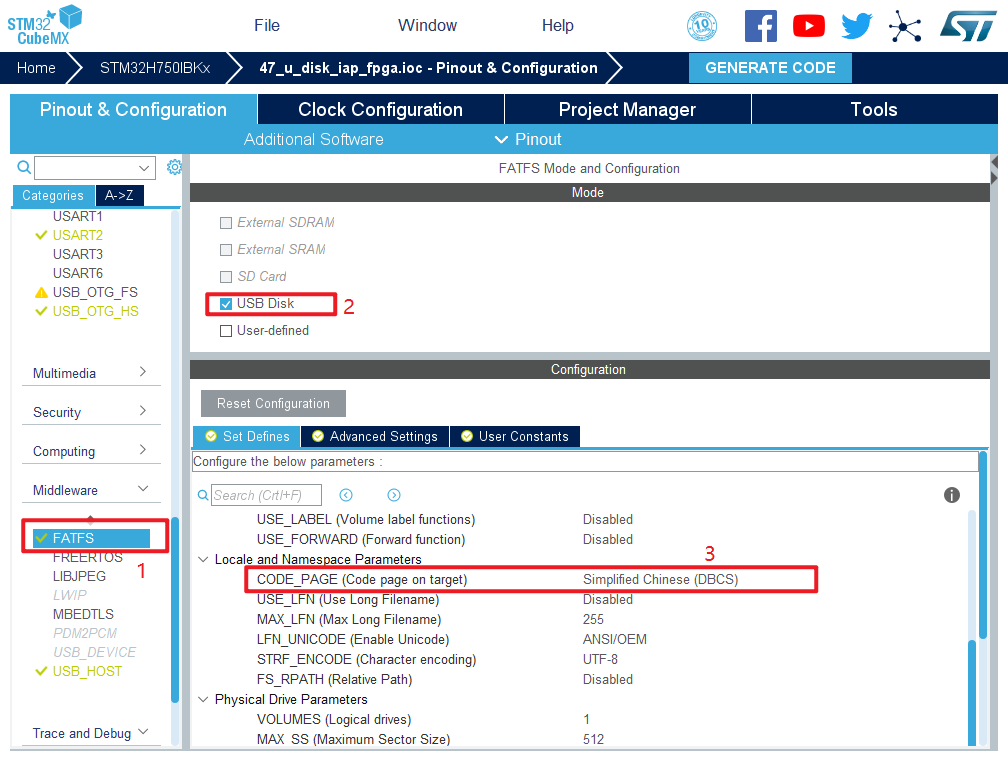This screenshot has width=1008, height=761.
Task: Collapse Locale and Namespace Parameters group
Action: [x=204, y=560]
